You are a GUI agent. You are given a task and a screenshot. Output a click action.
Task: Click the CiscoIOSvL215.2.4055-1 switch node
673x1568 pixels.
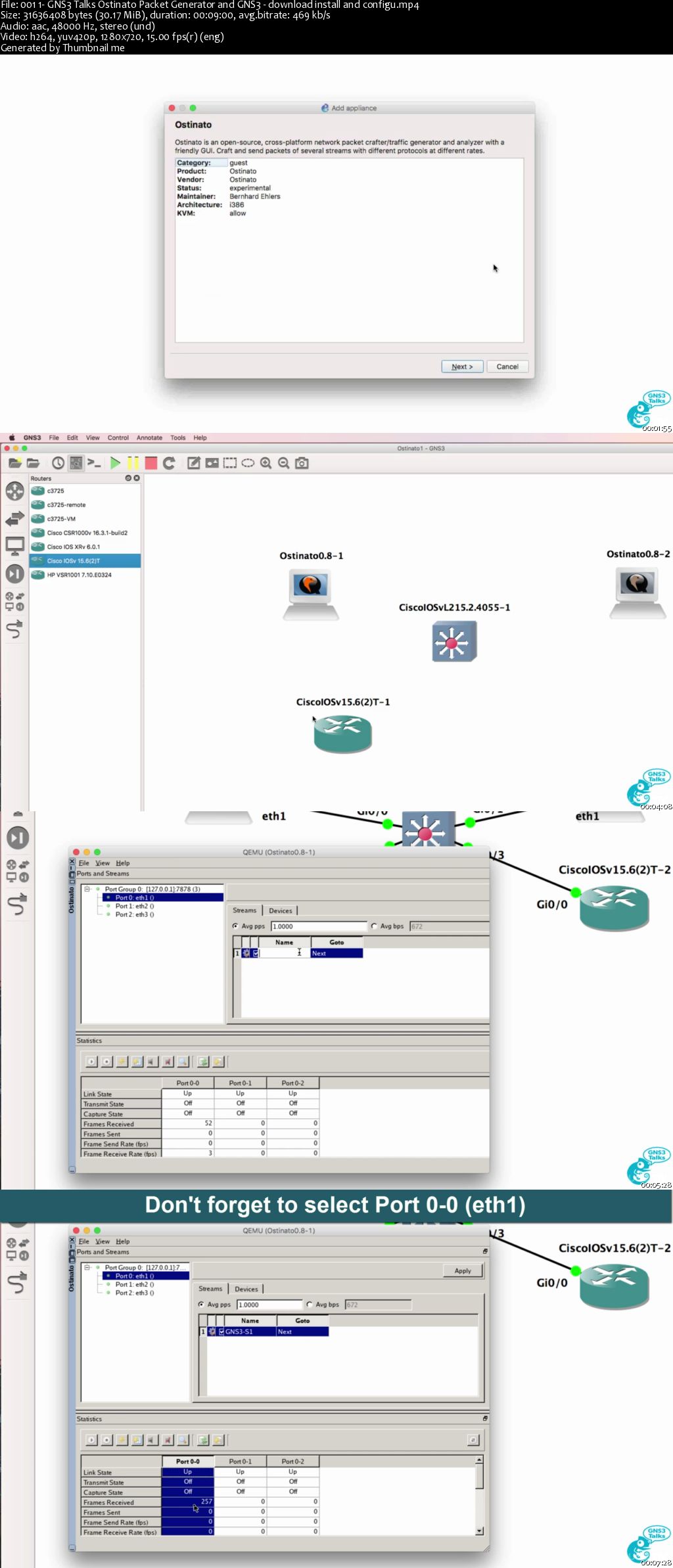(454, 641)
